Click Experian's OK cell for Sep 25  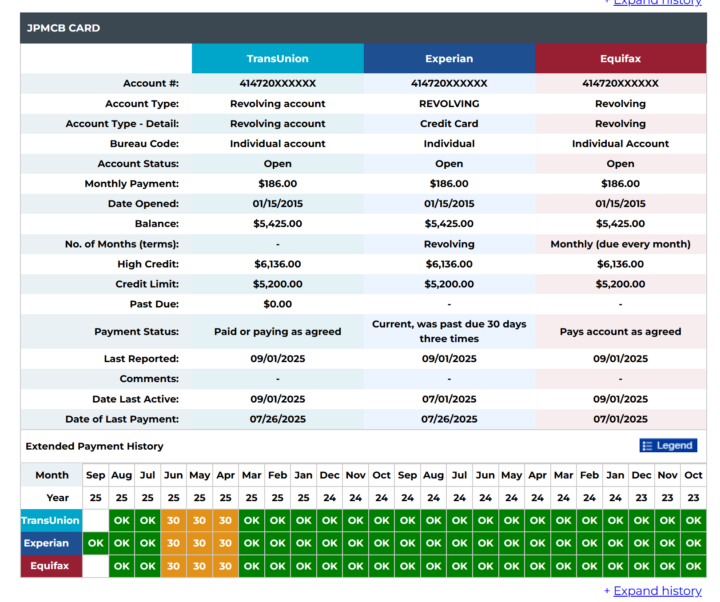pos(96,543)
